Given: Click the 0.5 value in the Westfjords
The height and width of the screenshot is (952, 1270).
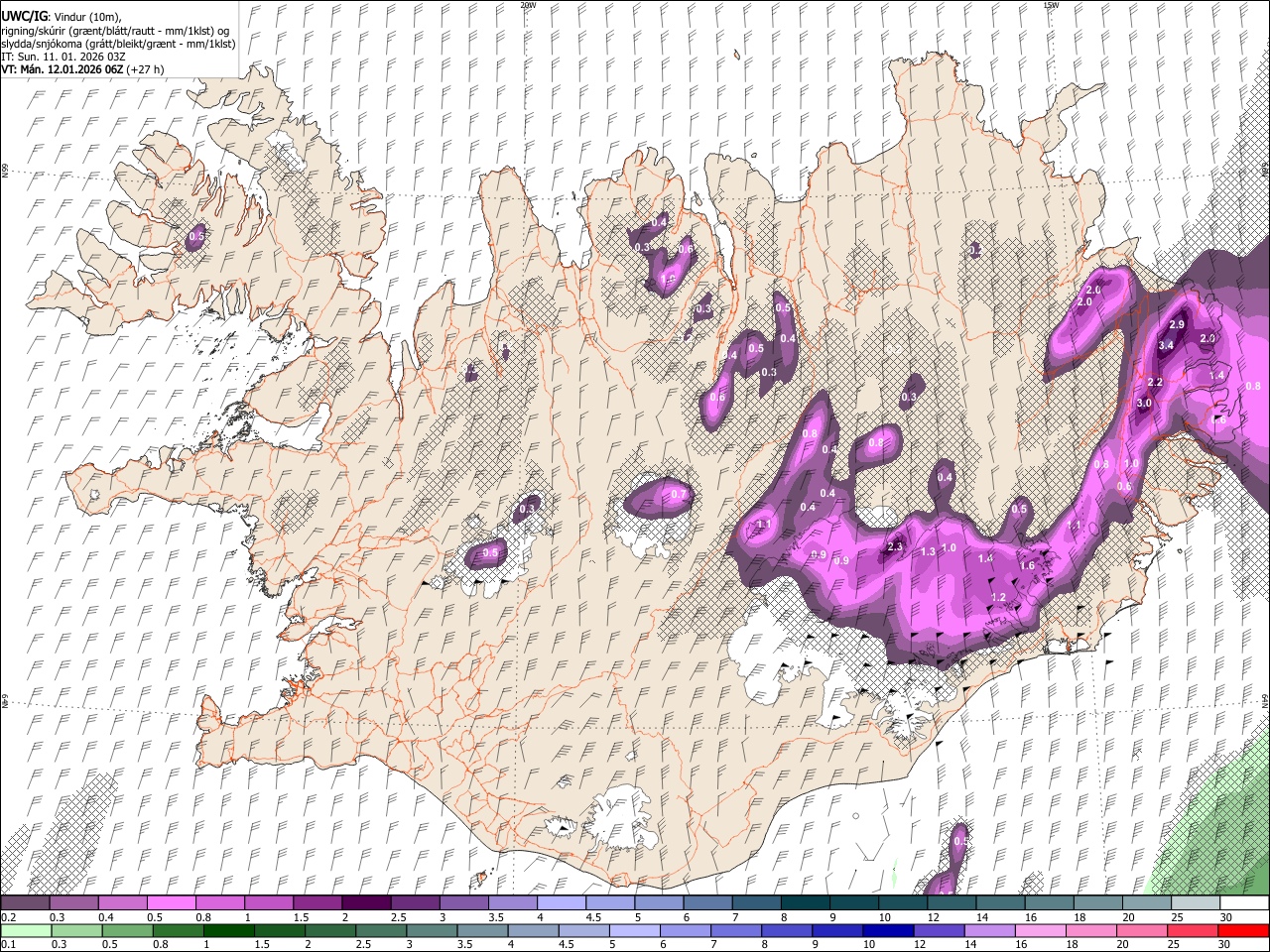Looking at the screenshot, I should [196, 236].
